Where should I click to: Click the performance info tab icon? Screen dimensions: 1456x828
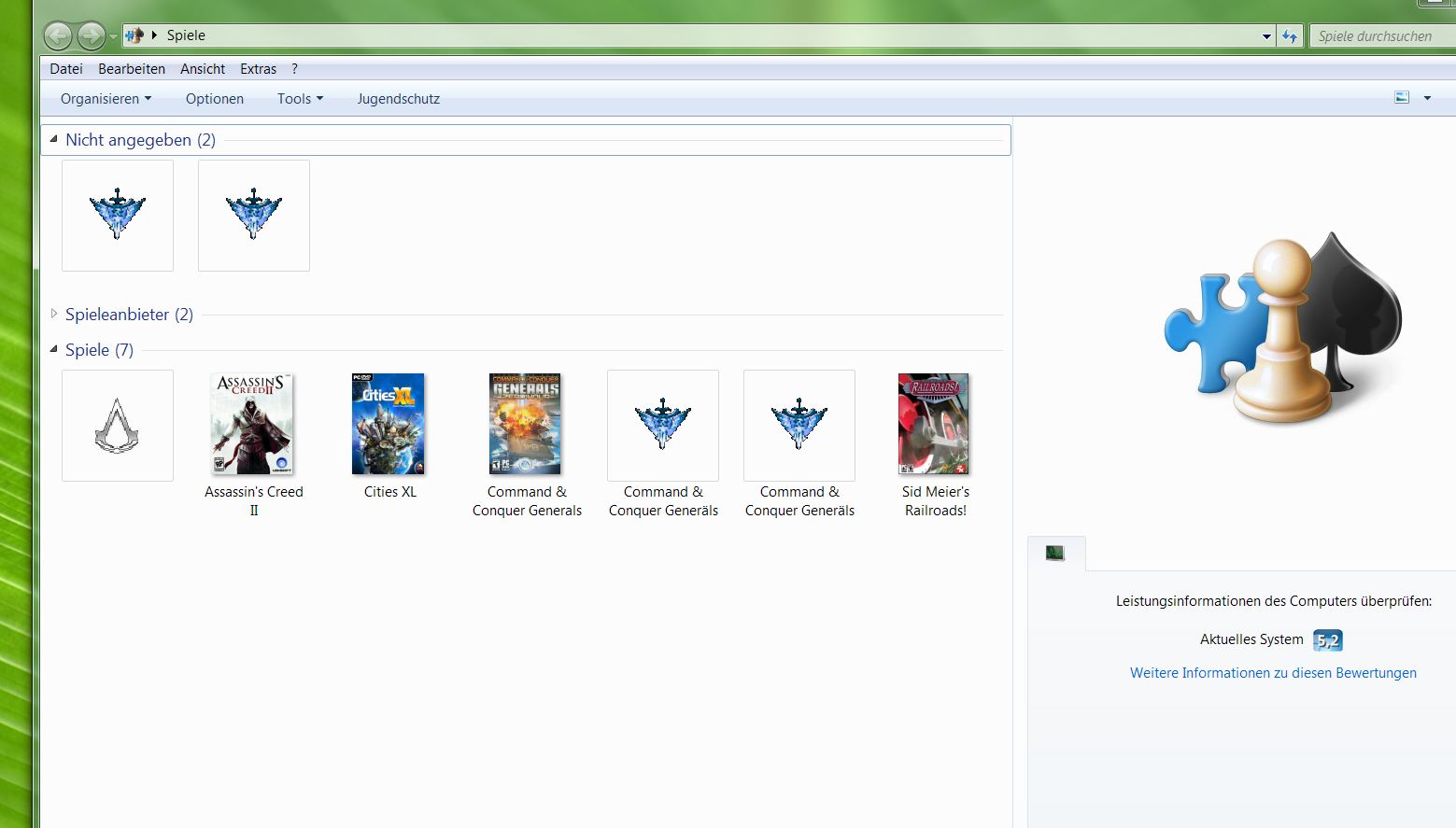(1055, 553)
